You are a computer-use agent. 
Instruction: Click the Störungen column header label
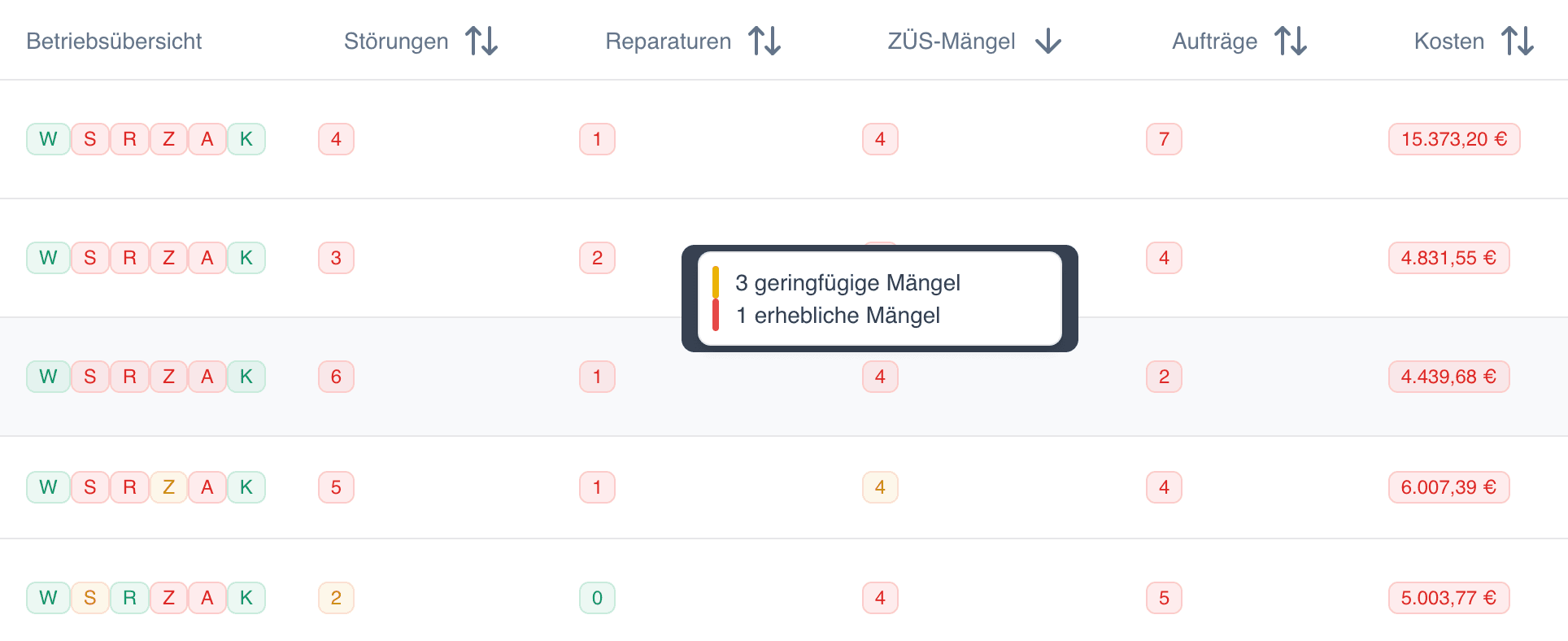click(x=396, y=41)
